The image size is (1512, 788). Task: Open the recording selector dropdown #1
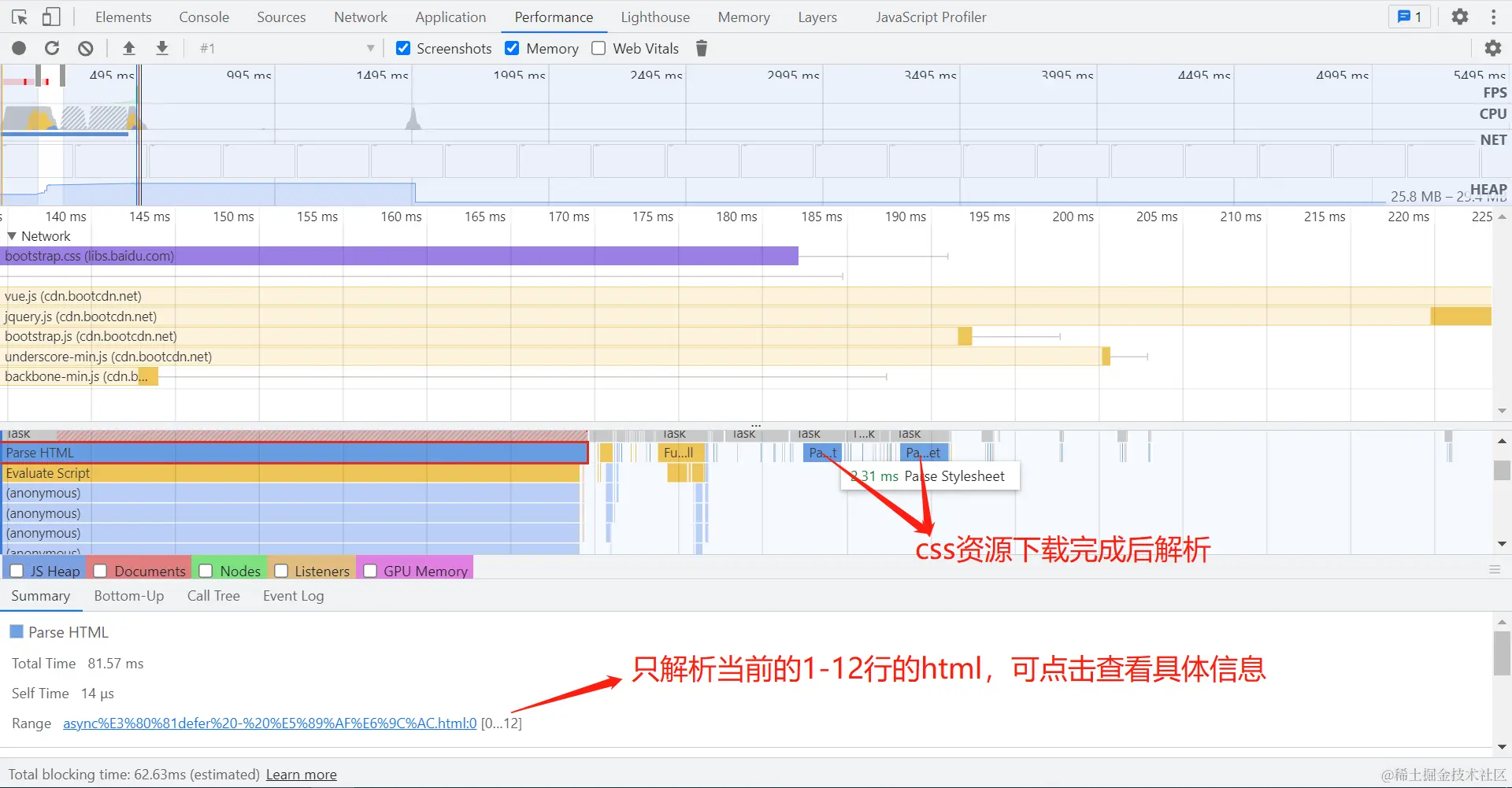(287, 48)
